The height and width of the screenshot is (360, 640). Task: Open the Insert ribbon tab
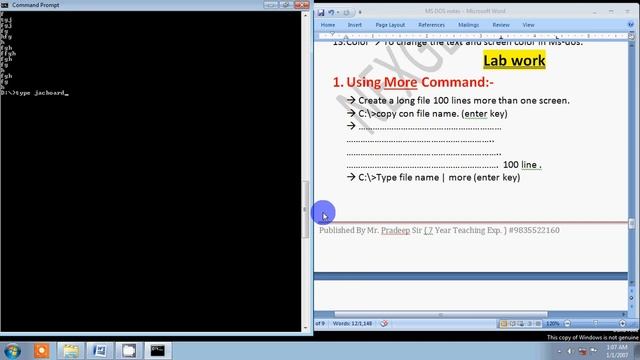point(354,25)
